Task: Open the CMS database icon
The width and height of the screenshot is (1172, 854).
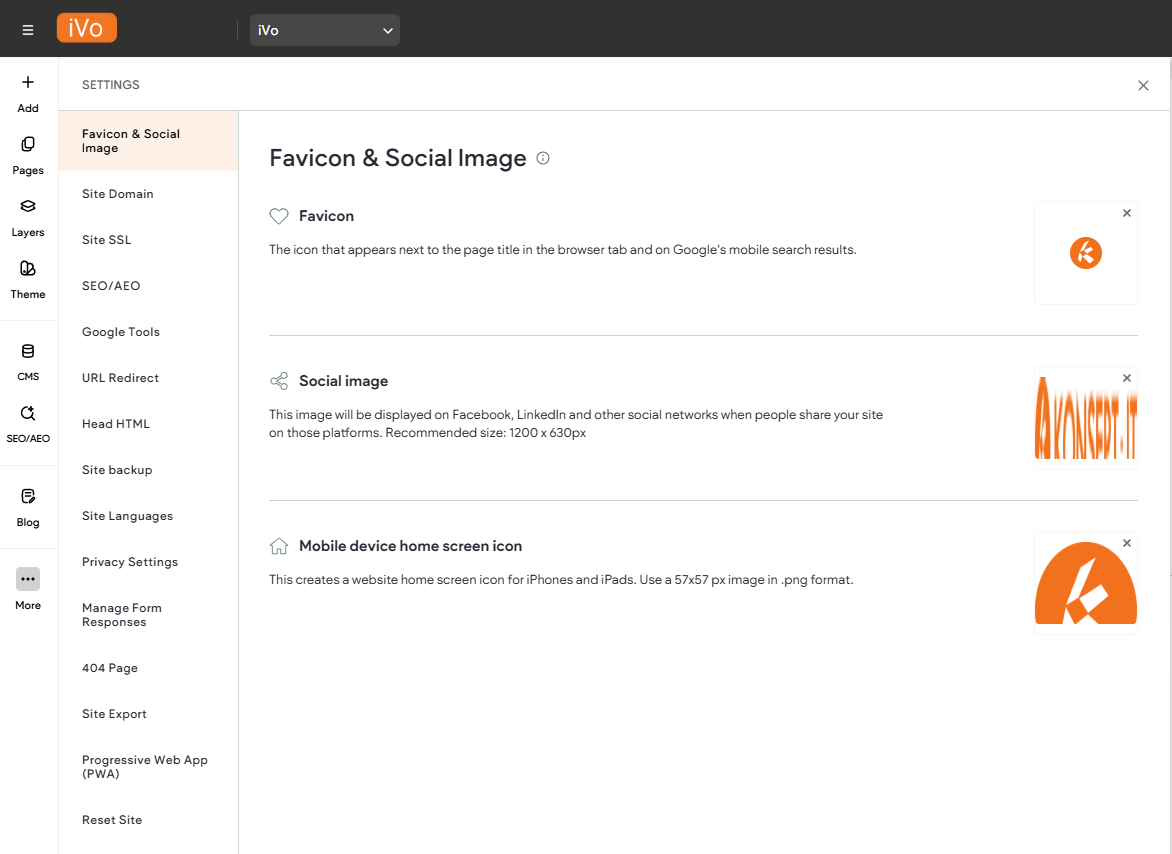Action: 28,351
